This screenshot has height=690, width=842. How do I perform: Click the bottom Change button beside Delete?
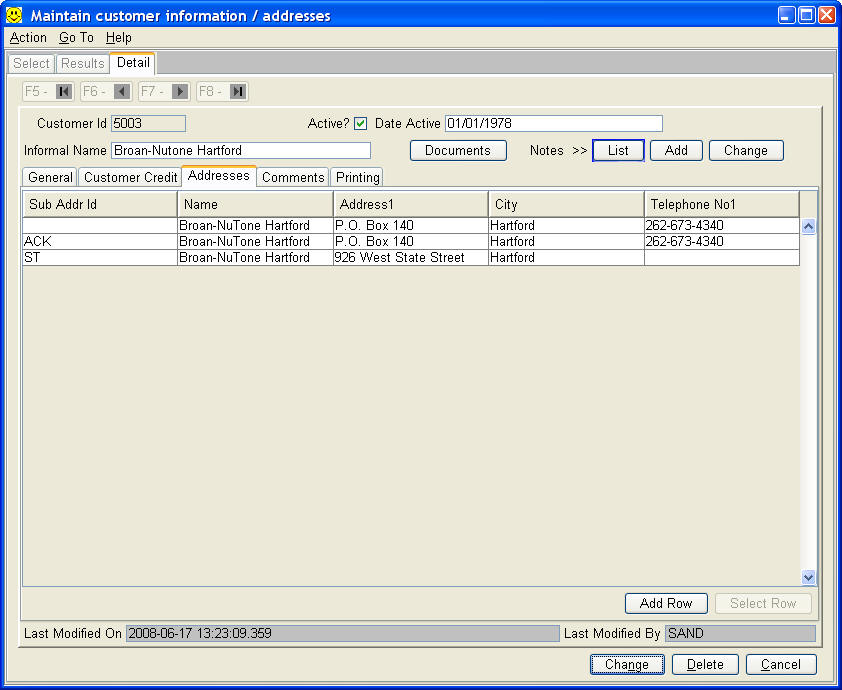(627, 665)
